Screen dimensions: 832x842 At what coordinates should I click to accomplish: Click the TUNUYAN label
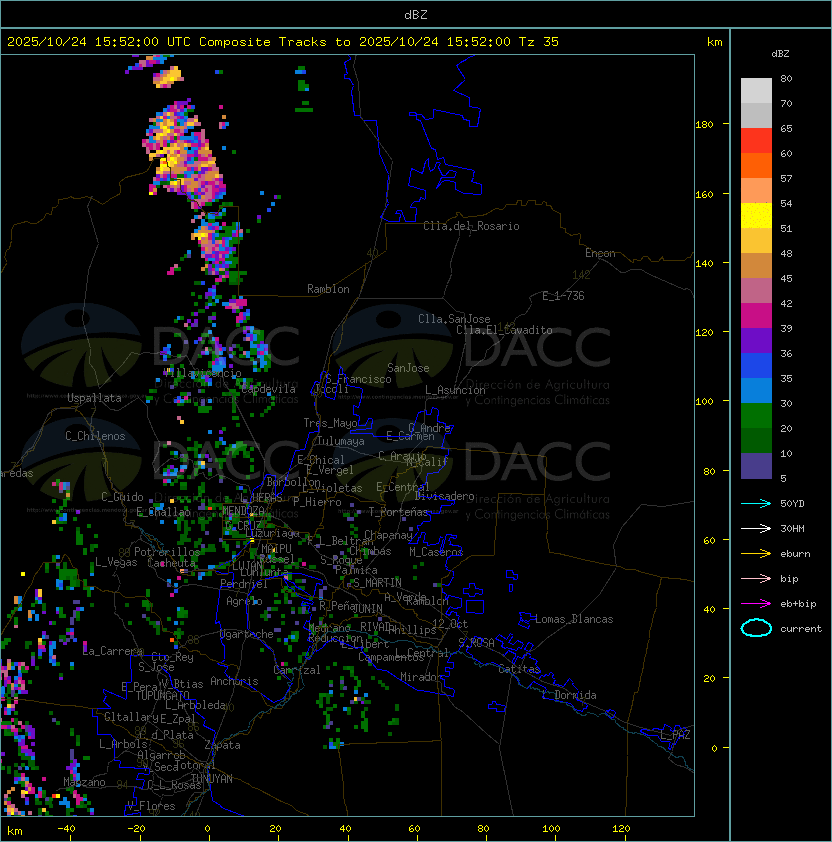click(x=212, y=779)
